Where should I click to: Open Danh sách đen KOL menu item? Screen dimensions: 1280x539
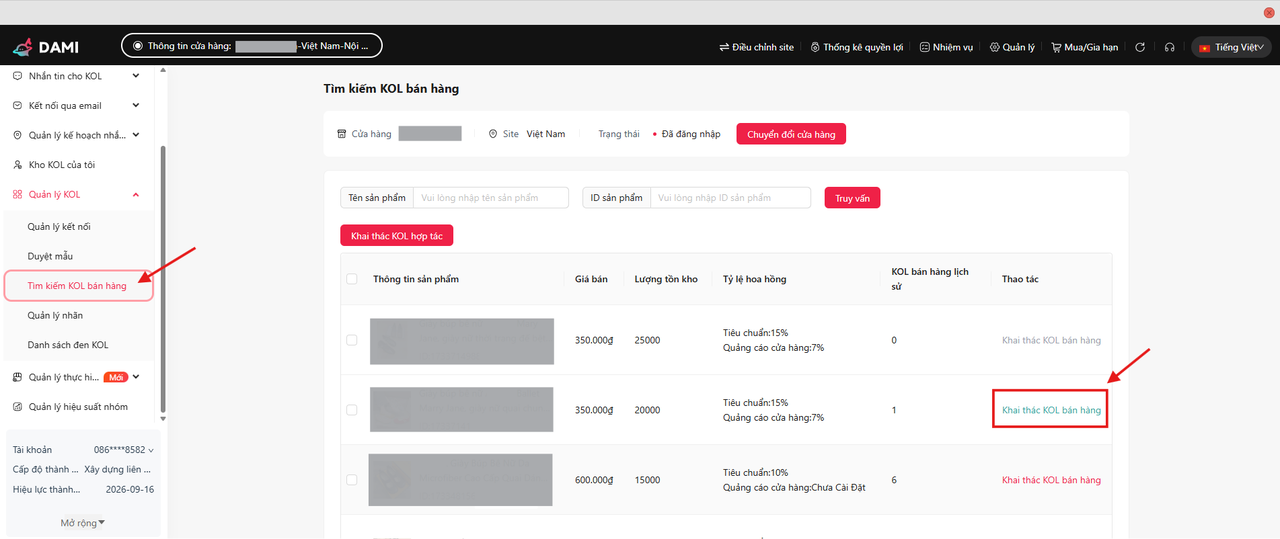(x=68, y=345)
